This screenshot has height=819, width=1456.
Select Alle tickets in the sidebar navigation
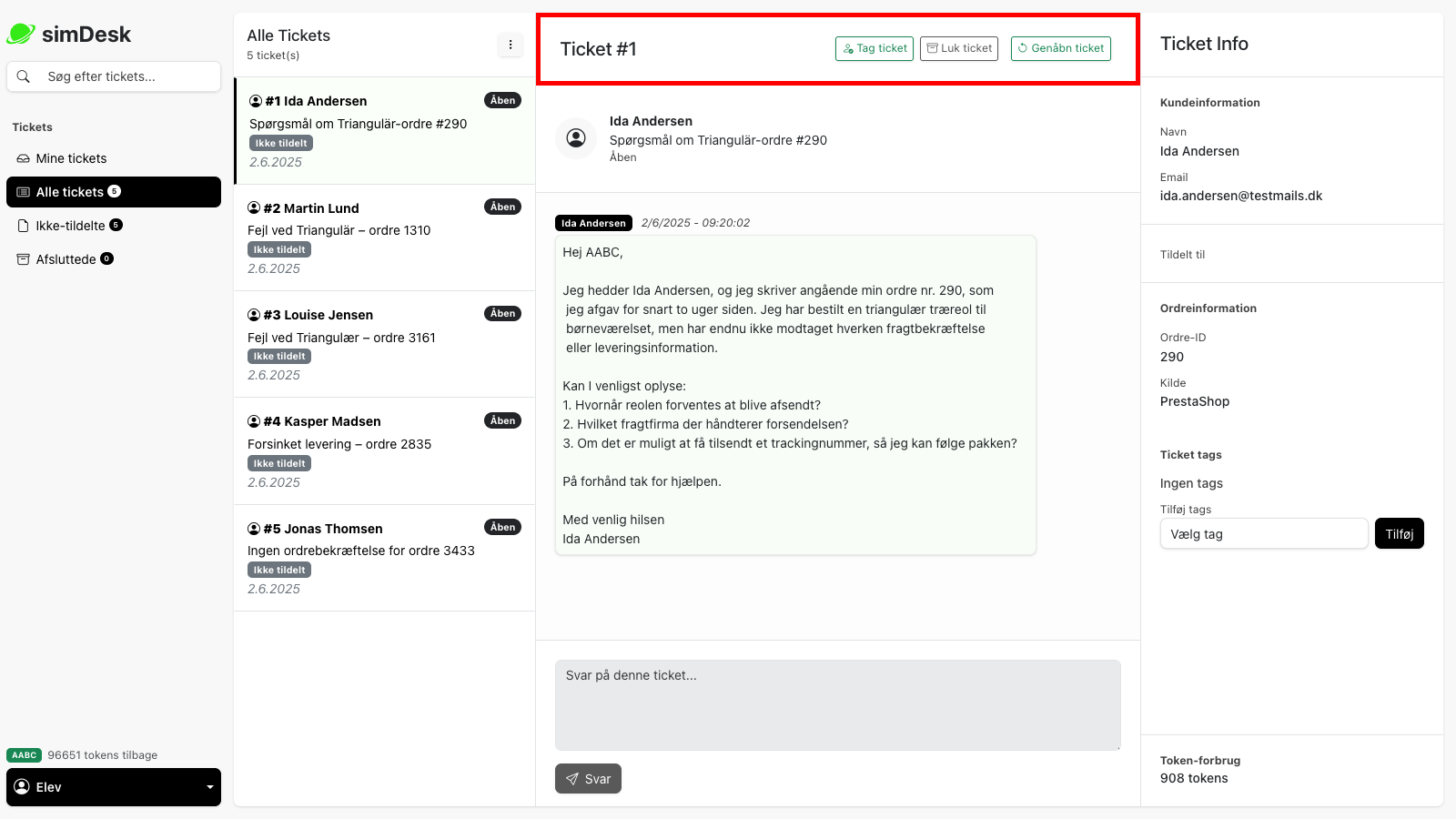[x=73, y=192]
